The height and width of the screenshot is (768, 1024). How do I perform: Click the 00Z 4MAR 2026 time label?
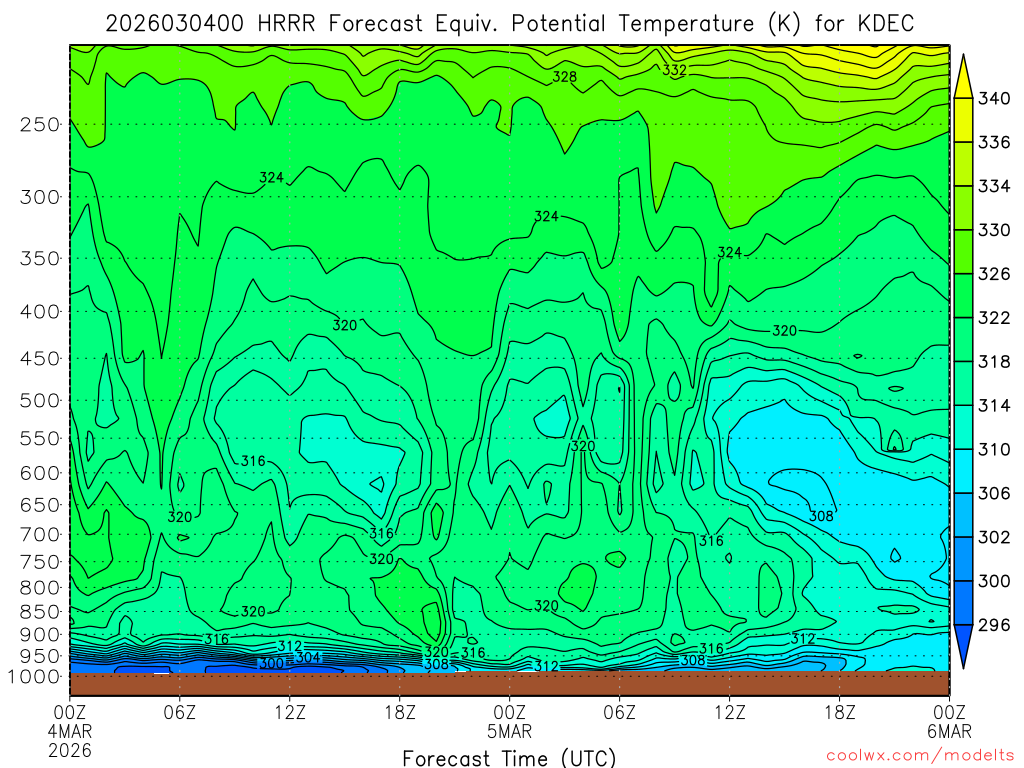point(70,731)
